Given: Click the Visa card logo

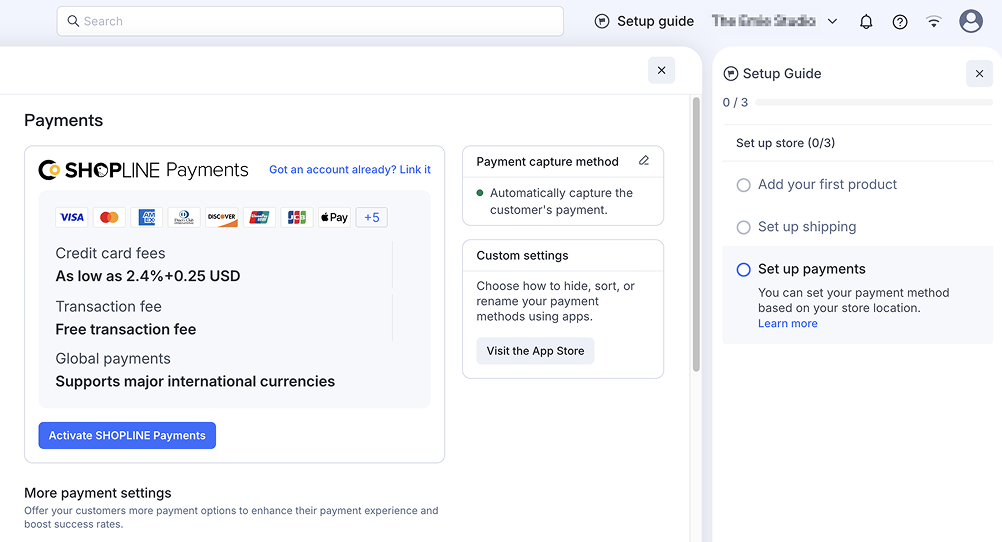Looking at the screenshot, I should (72, 217).
